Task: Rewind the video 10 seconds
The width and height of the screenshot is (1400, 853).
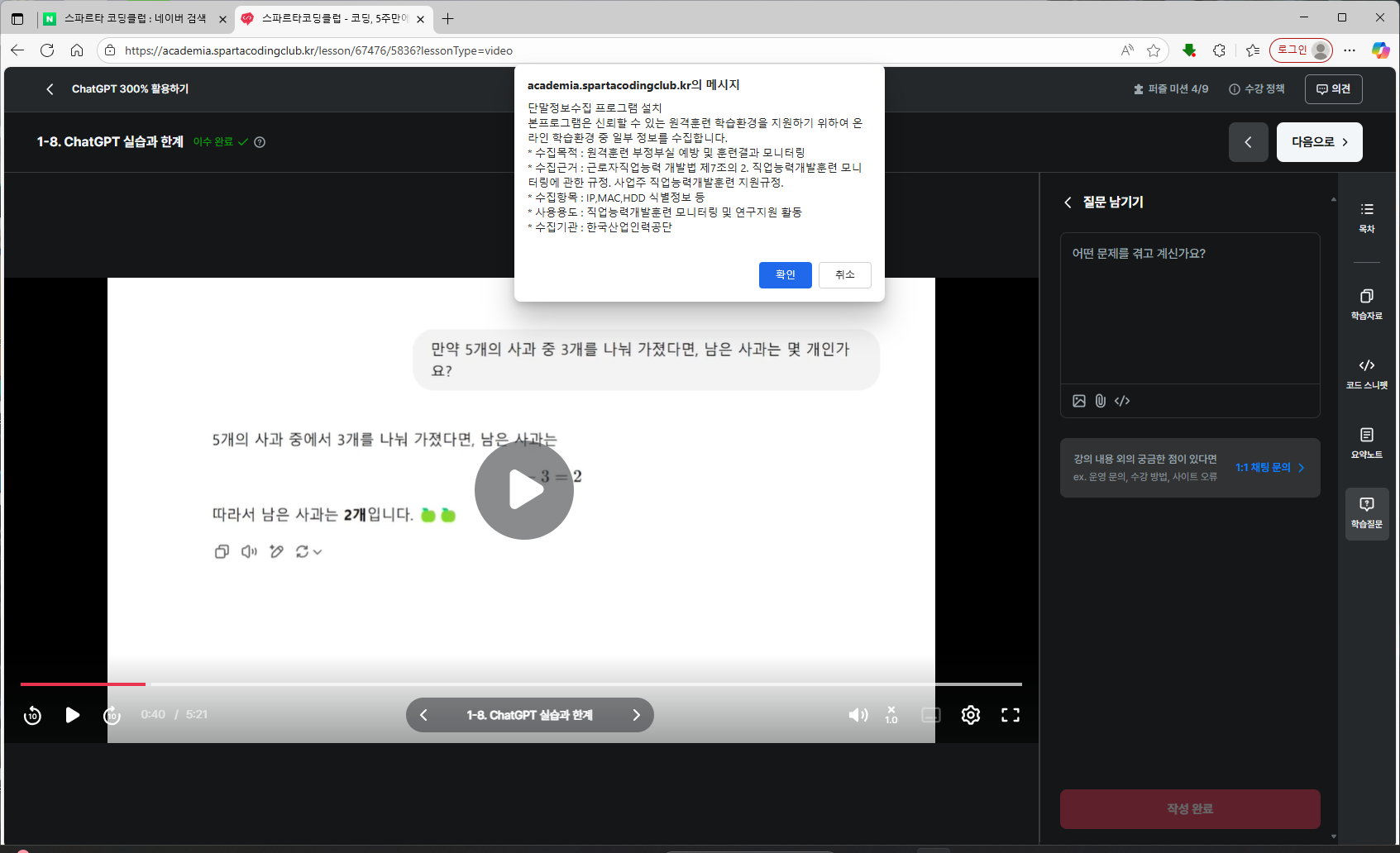Action: 32,716
